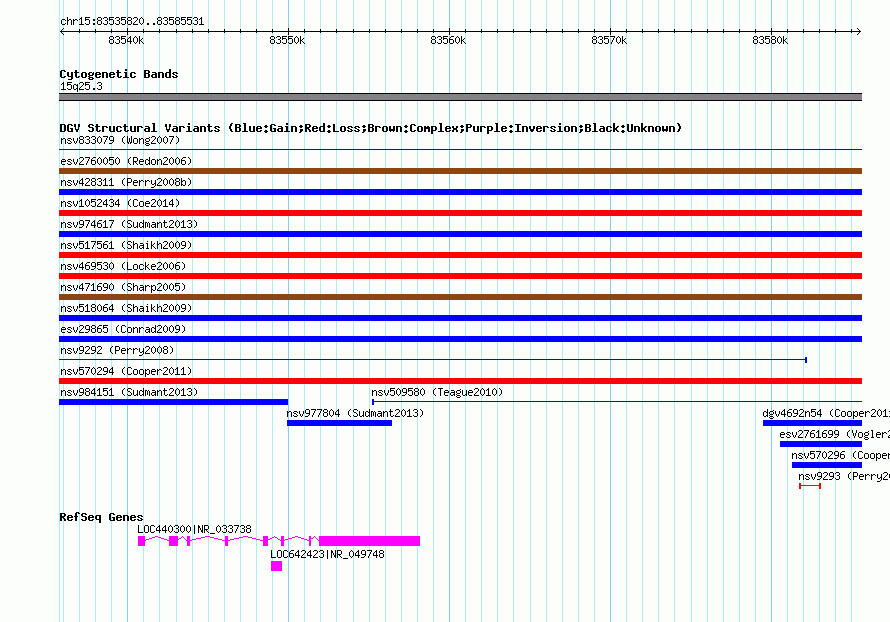890x622 pixels.
Task: Click the 83580k ruler label
Action: (770, 40)
